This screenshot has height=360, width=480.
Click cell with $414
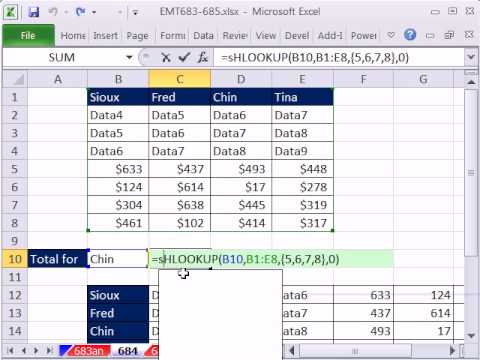tap(241, 223)
